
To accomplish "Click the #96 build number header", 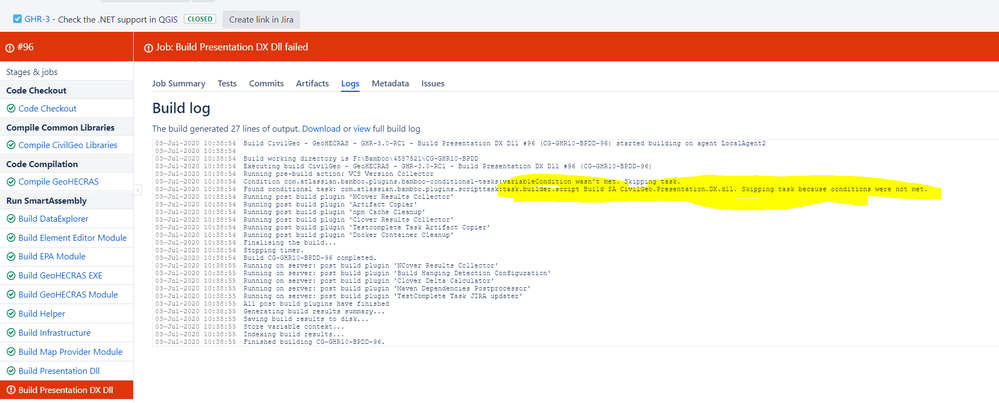I will point(25,47).
